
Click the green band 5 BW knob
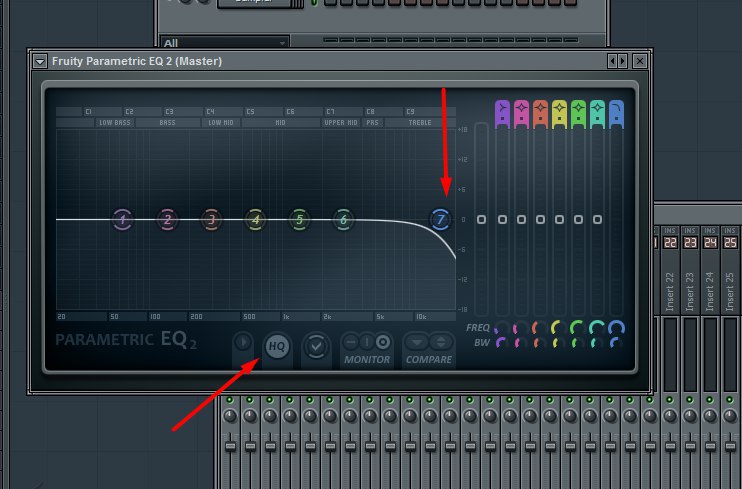(578, 343)
